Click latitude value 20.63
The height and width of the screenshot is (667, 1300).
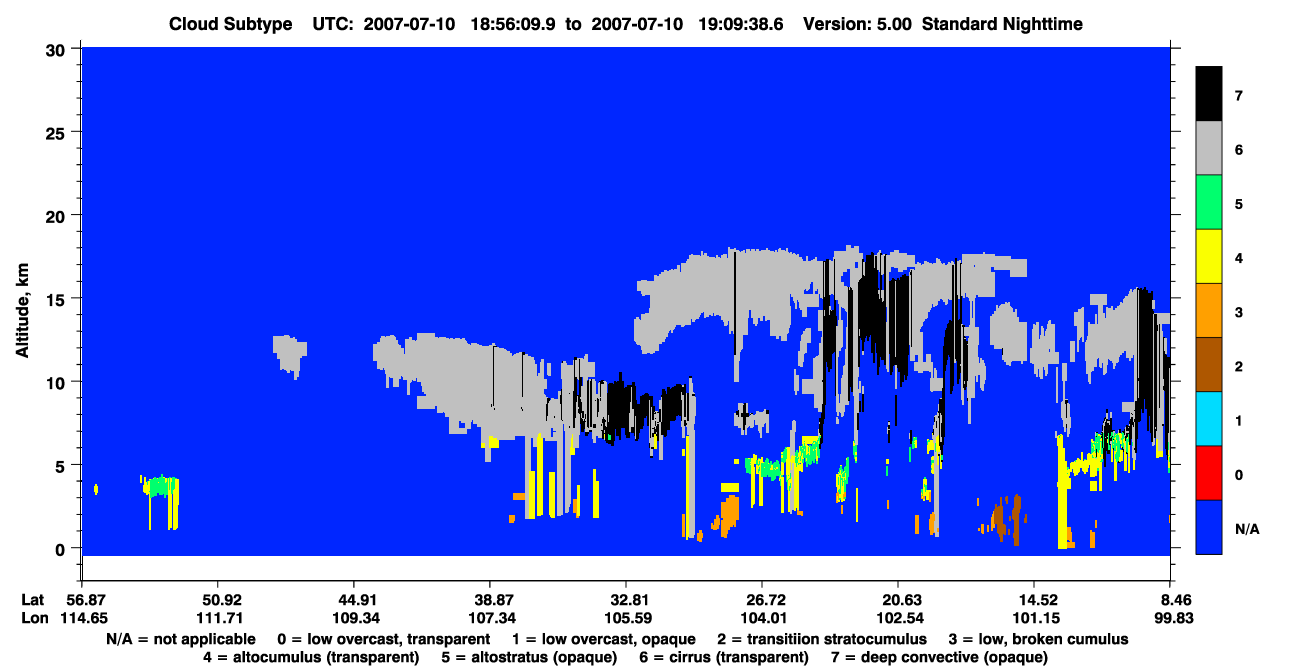click(x=899, y=600)
